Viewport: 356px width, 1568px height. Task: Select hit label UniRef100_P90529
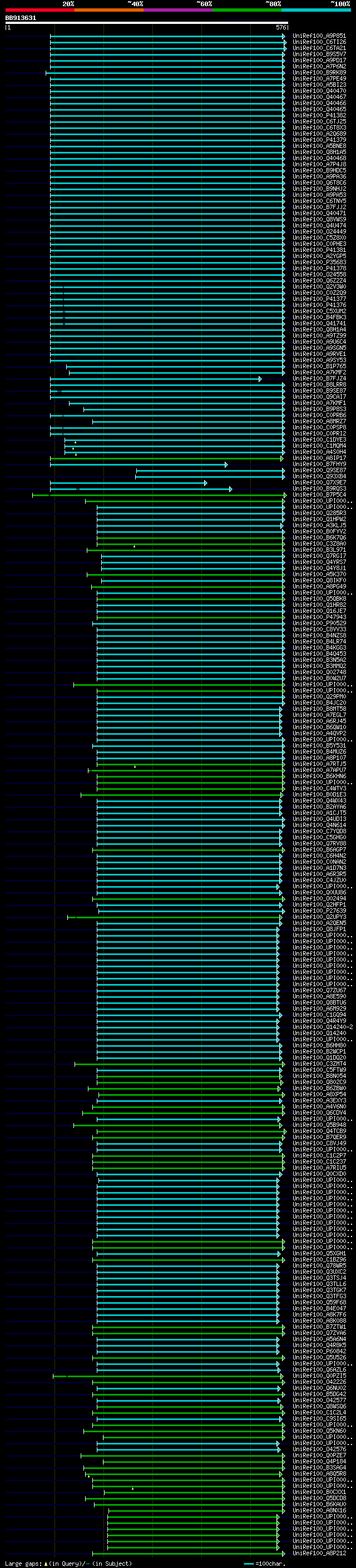coord(319,624)
